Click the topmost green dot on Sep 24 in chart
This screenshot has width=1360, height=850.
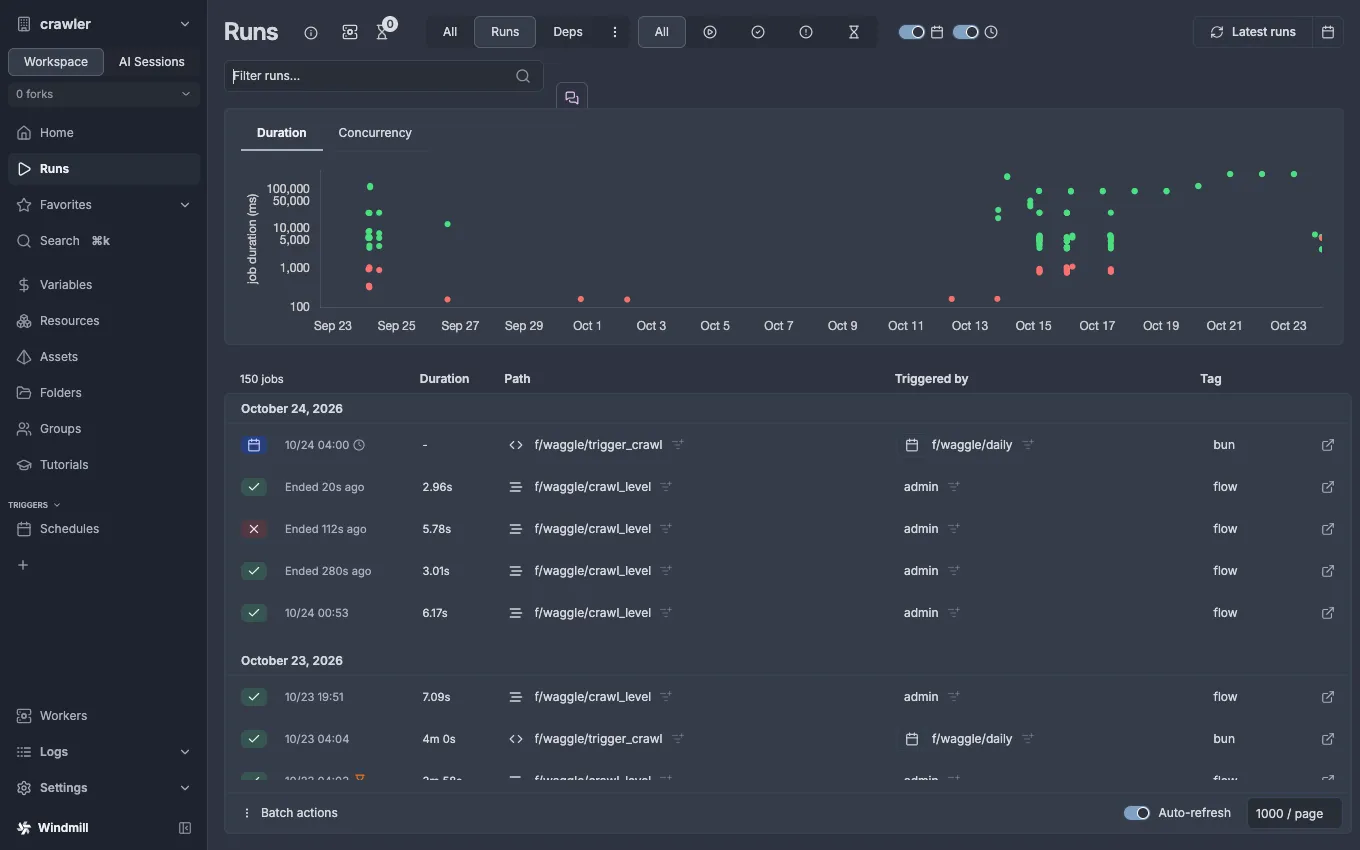pyautogui.click(x=370, y=187)
